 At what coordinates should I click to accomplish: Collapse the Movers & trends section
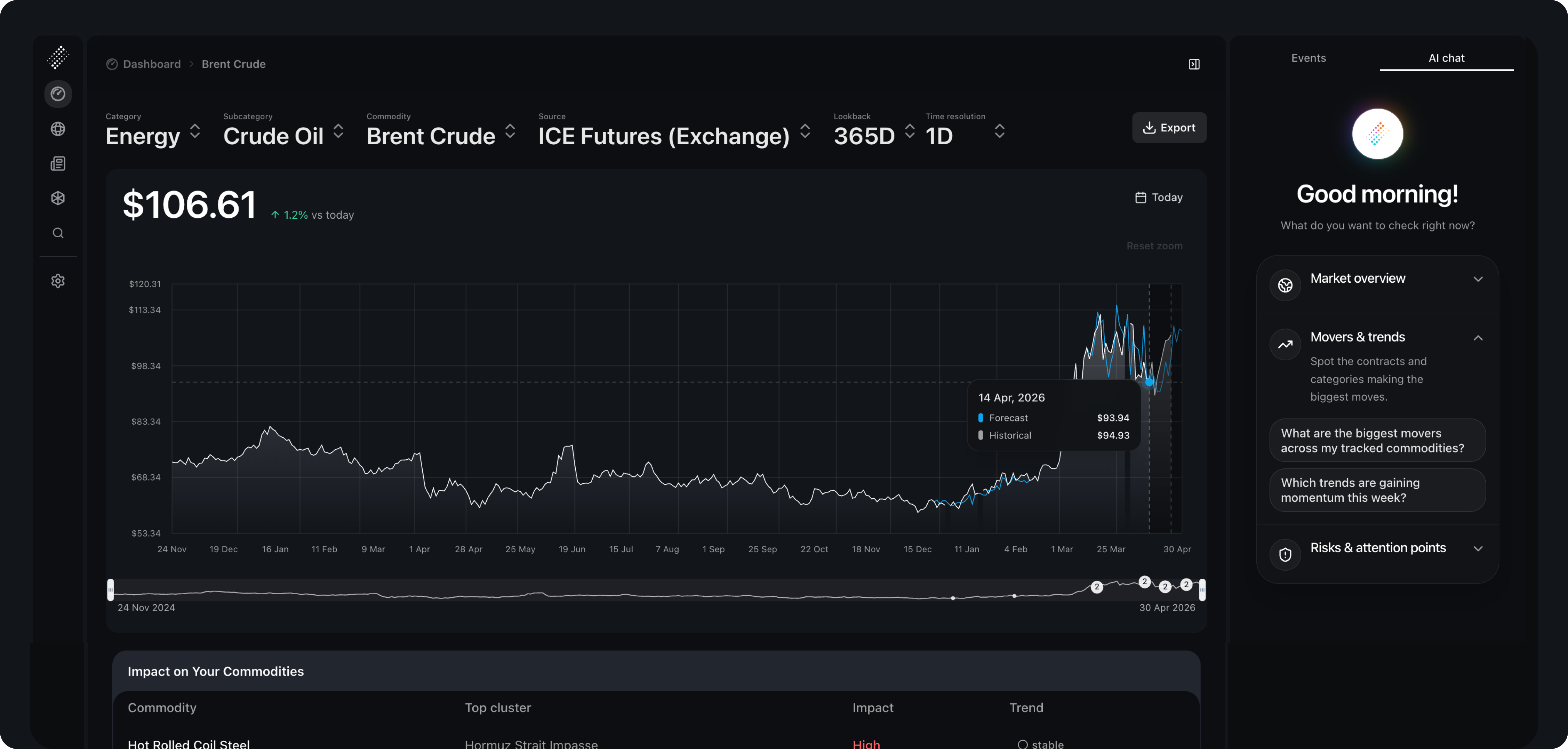1477,338
